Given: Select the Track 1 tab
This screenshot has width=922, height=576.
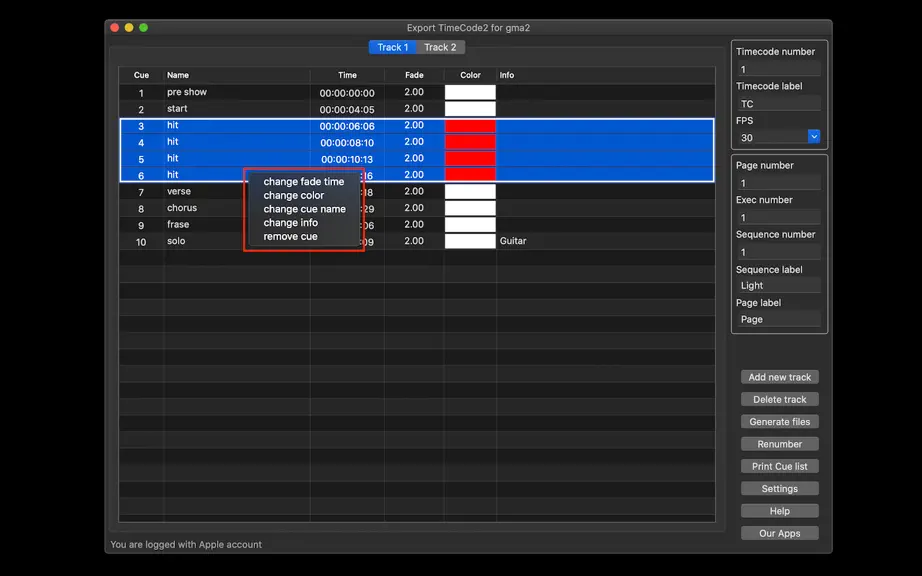Looking at the screenshot, I should click(393, 47).
